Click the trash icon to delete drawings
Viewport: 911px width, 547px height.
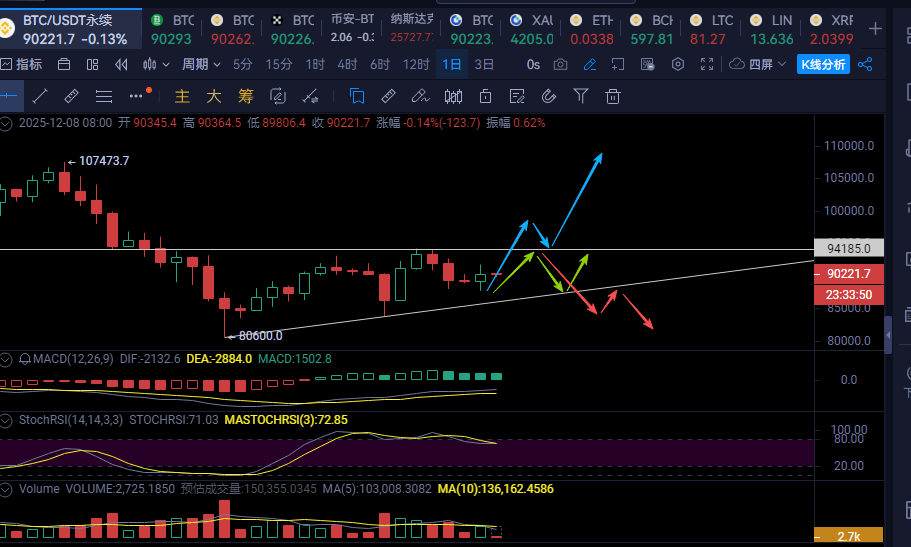613,96
